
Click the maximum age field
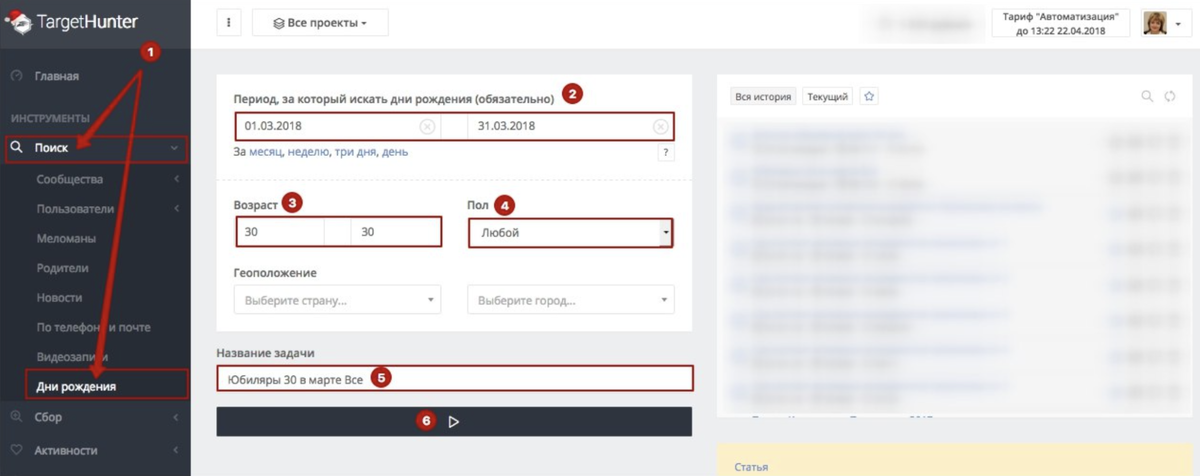tap(395, 232)
